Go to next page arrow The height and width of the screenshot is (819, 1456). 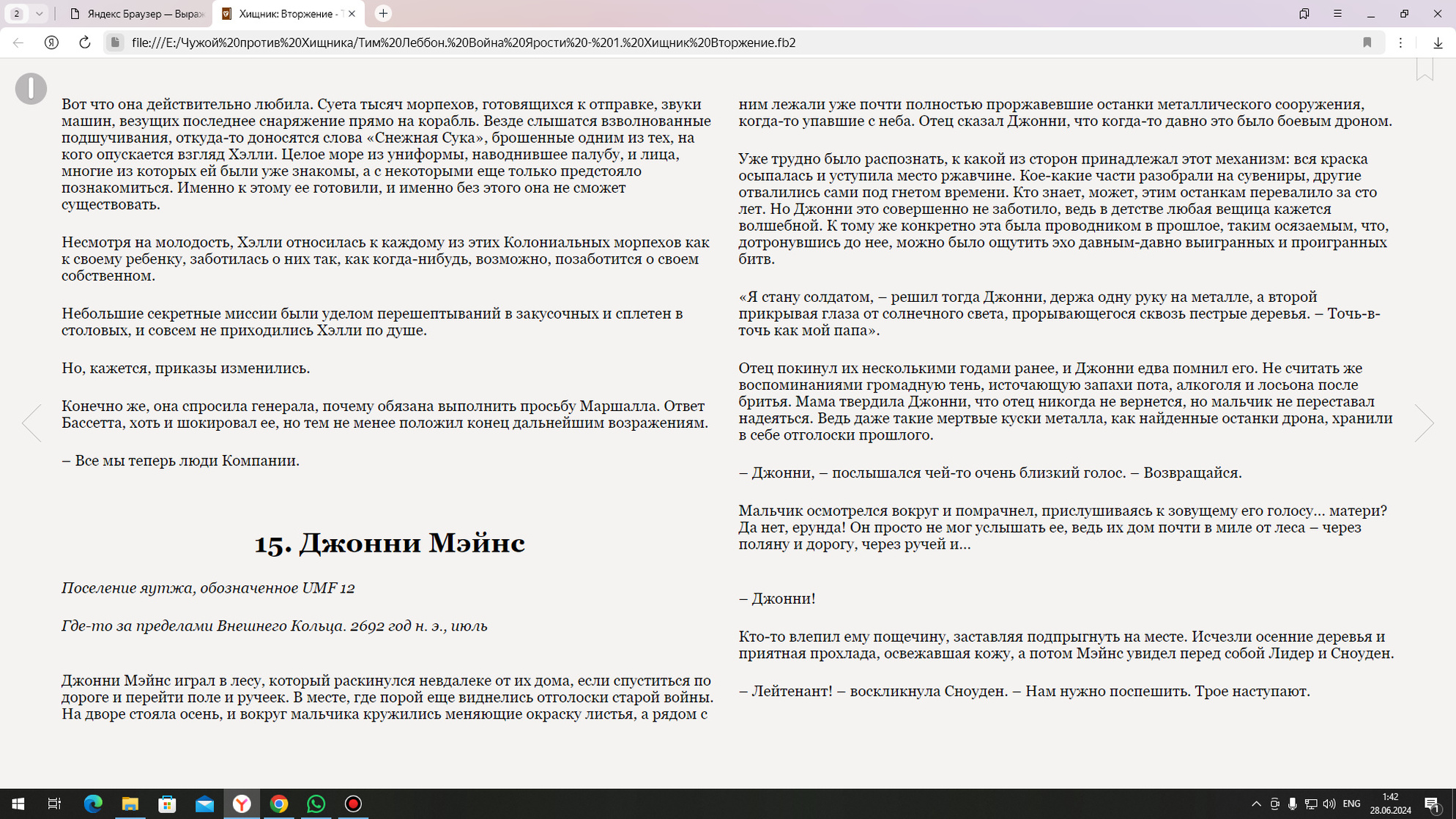pos(1424,423)
